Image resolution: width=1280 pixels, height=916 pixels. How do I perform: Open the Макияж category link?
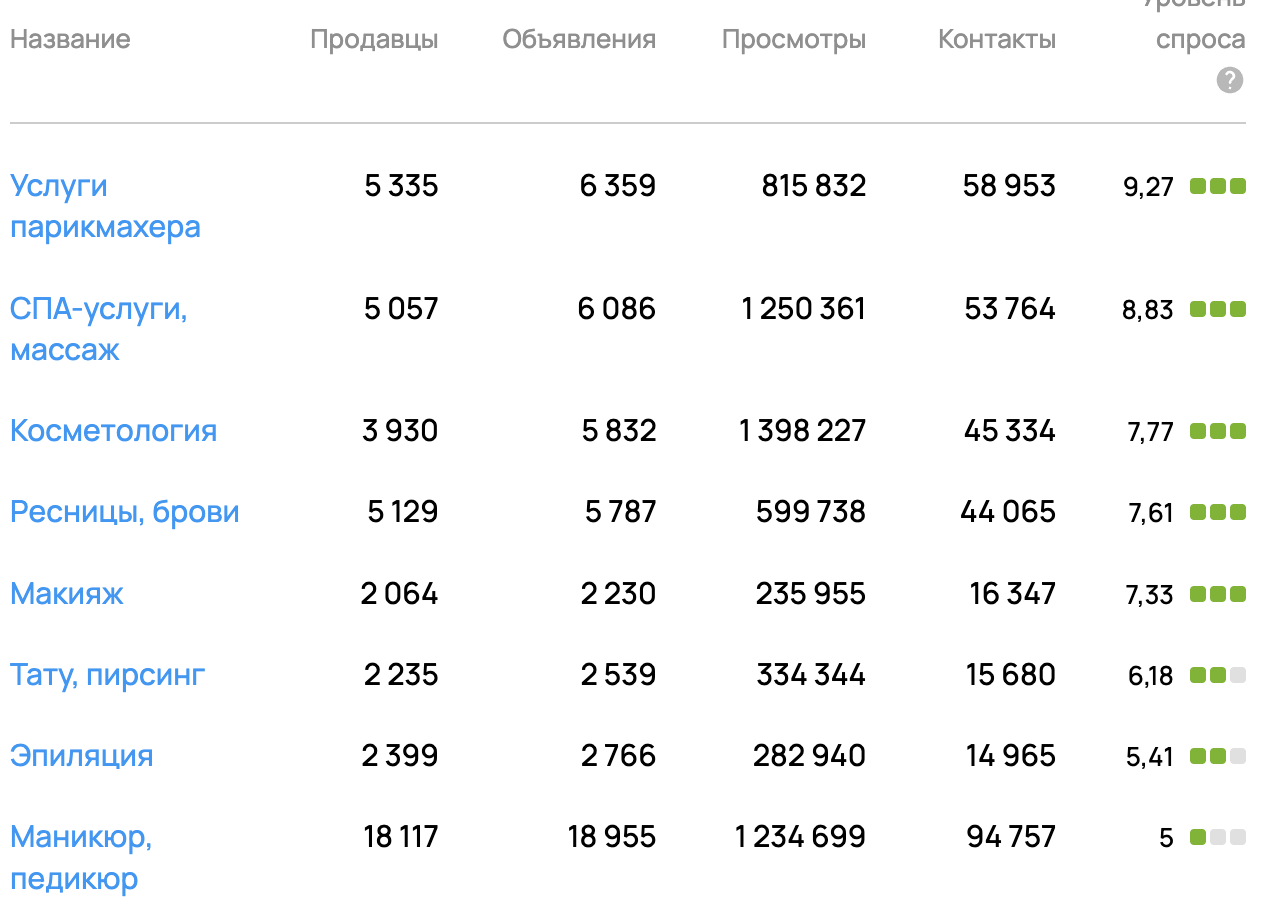(67, 594)
